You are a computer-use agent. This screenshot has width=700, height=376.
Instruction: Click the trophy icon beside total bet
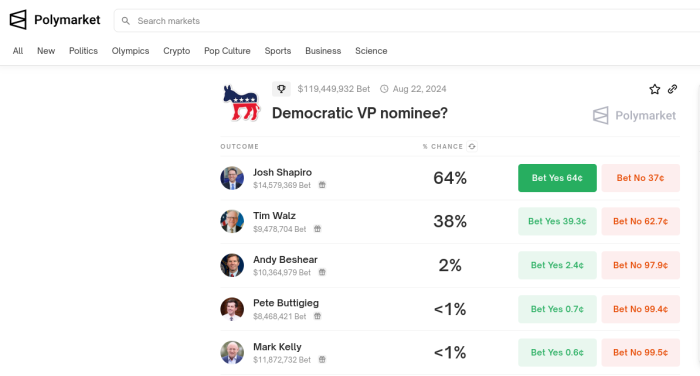[281, 89]
